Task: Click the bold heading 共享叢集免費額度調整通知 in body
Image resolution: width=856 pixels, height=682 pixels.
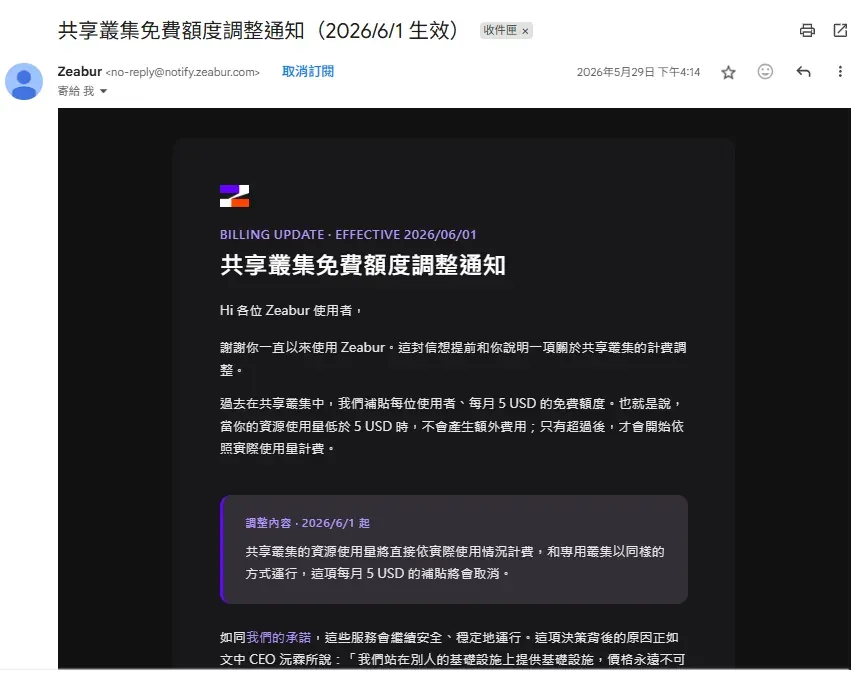Action: pyautogui.click(x=362, y=265)
